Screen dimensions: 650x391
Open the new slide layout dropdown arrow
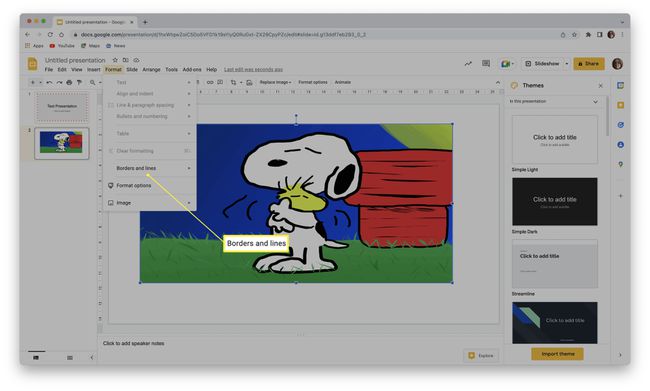[41, 83]
